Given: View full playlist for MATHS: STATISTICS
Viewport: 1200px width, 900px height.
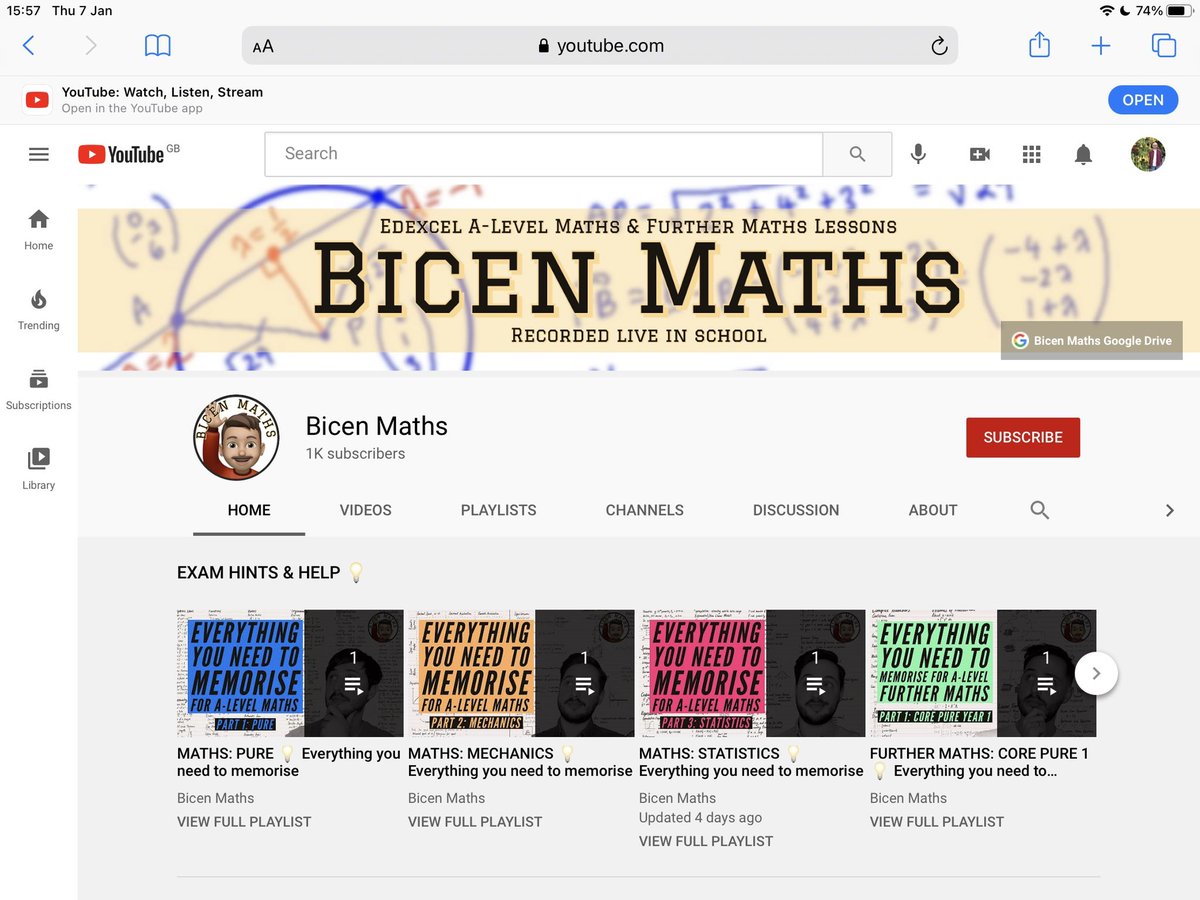Looking at the screenshot, I should 706,842.
